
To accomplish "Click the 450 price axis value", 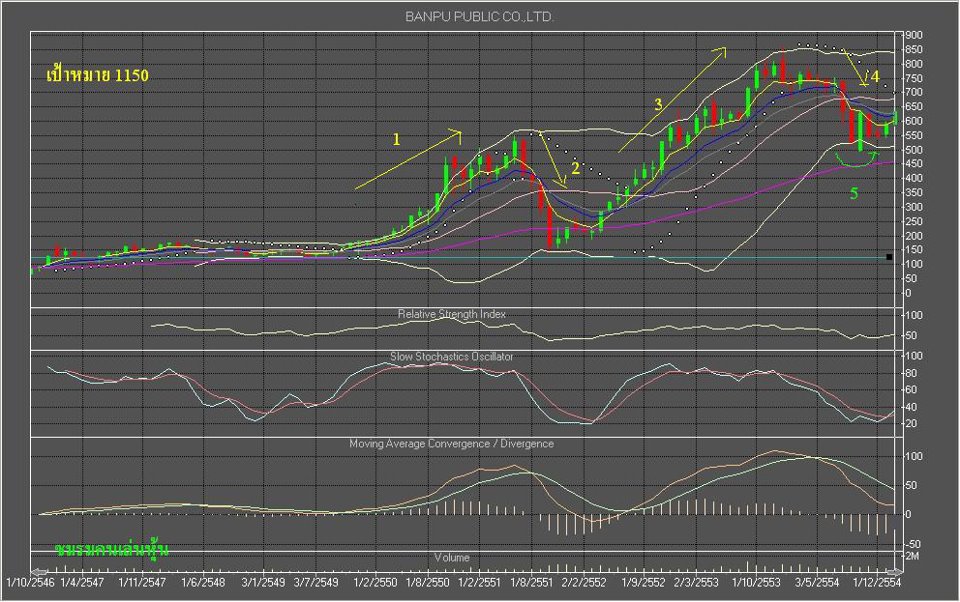I will click(x=913, y=164).
